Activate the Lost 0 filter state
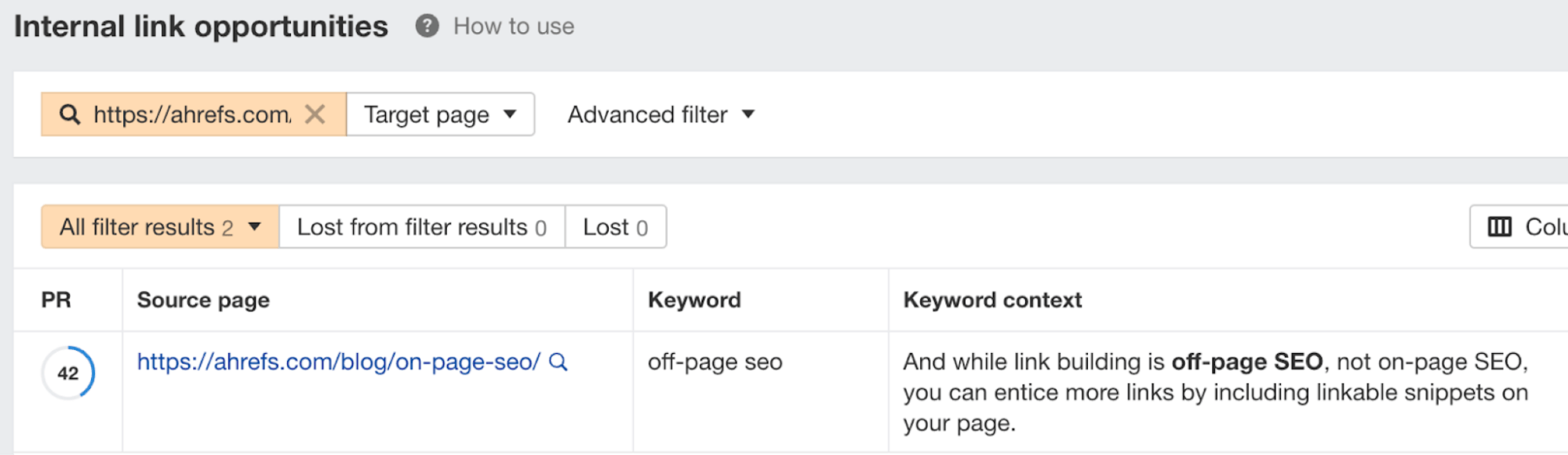Image resolution: width=1568 pixels, height=455 pixels. 616,227
